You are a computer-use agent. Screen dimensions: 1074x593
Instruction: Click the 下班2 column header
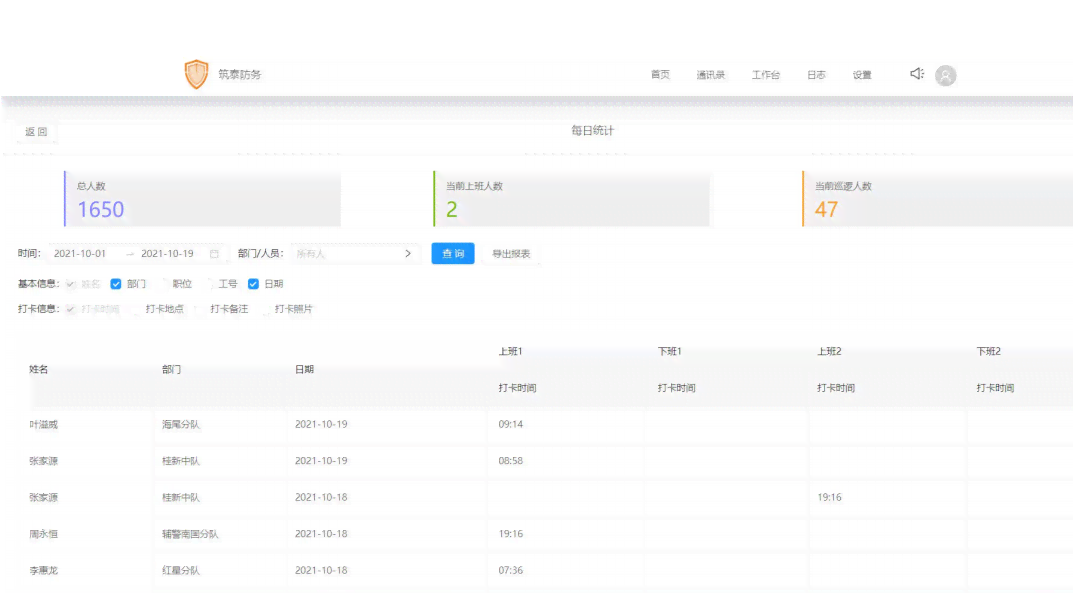(x=988, y=351)
